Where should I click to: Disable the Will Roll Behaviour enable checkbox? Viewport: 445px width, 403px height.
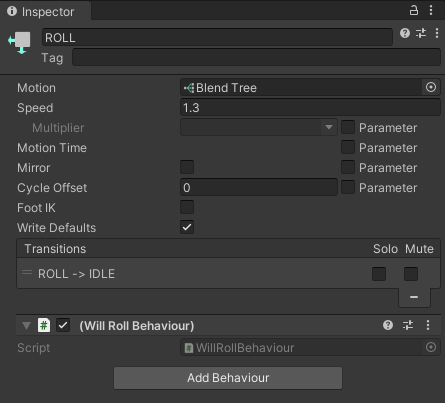pyautogui.click(x=63, y=325)
